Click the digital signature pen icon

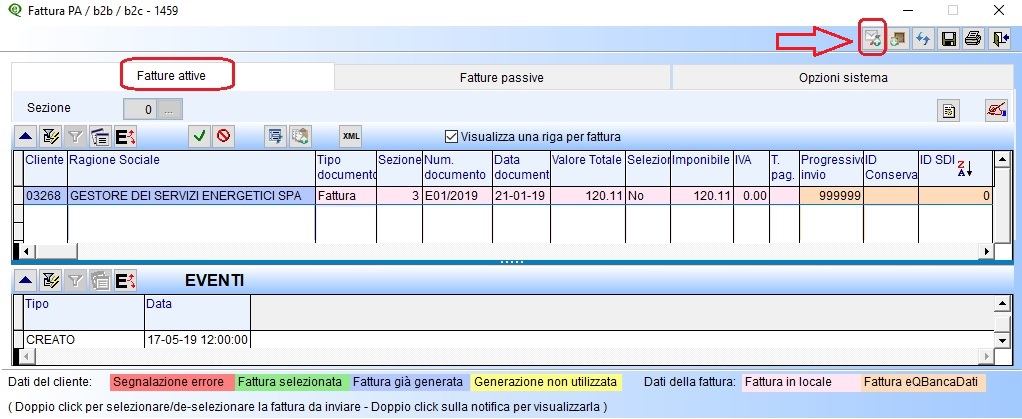coord(995,110)
